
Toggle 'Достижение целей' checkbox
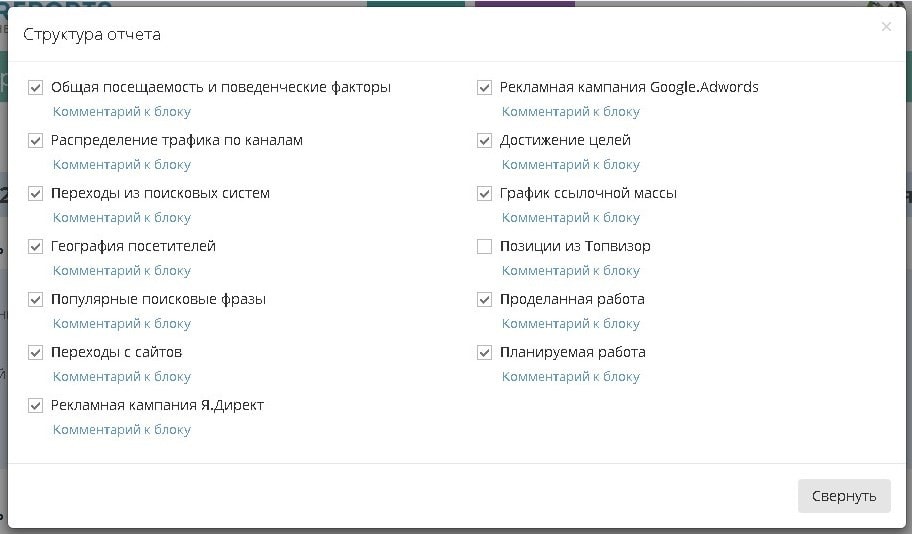click(x=485, y=141)
